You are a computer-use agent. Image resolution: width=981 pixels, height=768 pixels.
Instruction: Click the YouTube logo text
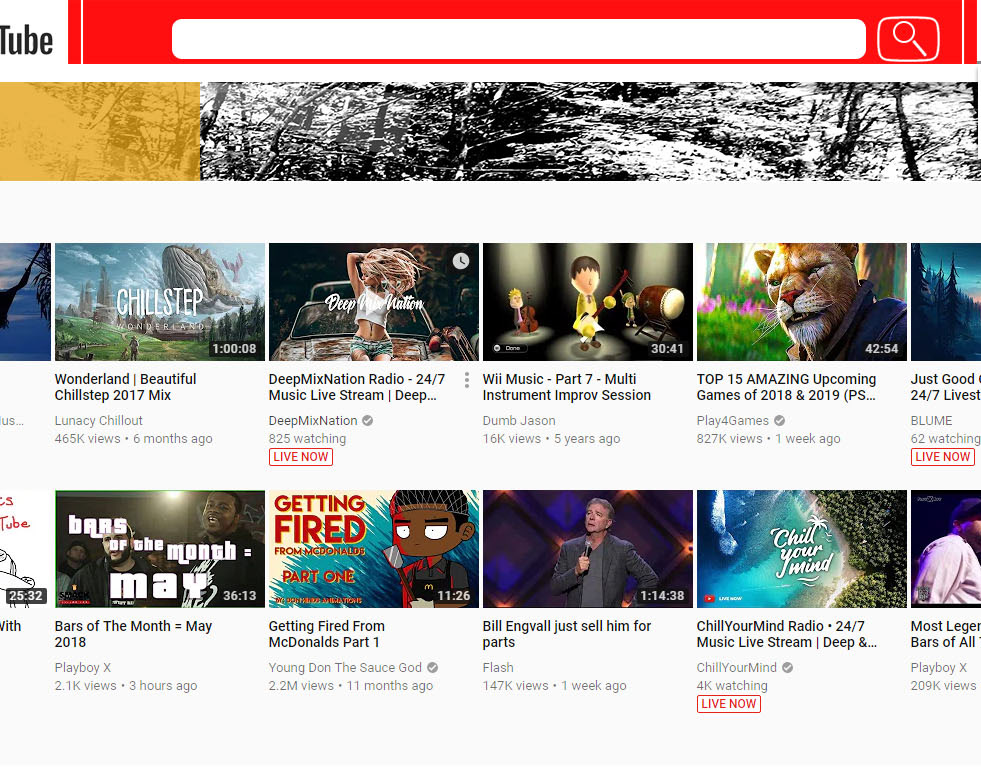[x=26, y=41]
